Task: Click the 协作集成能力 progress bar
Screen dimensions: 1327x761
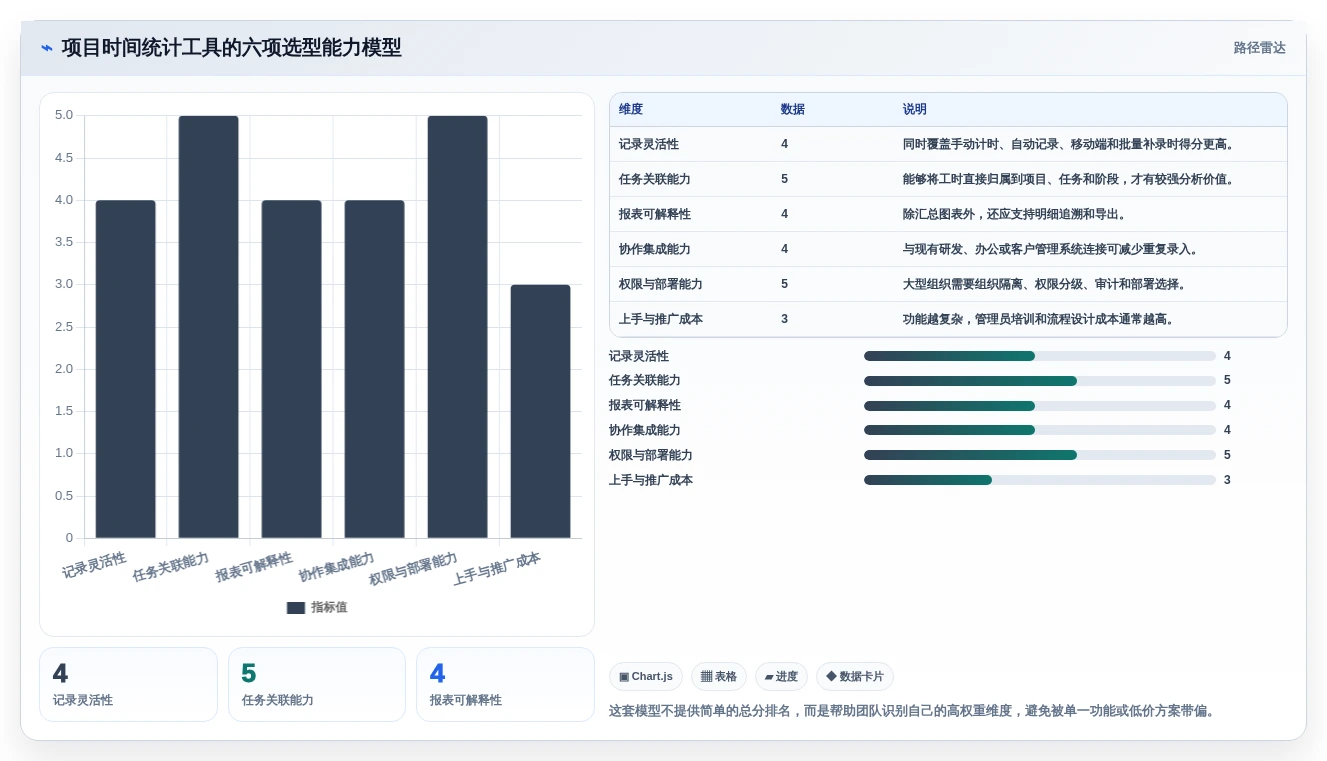Action: click(1040, 430)
